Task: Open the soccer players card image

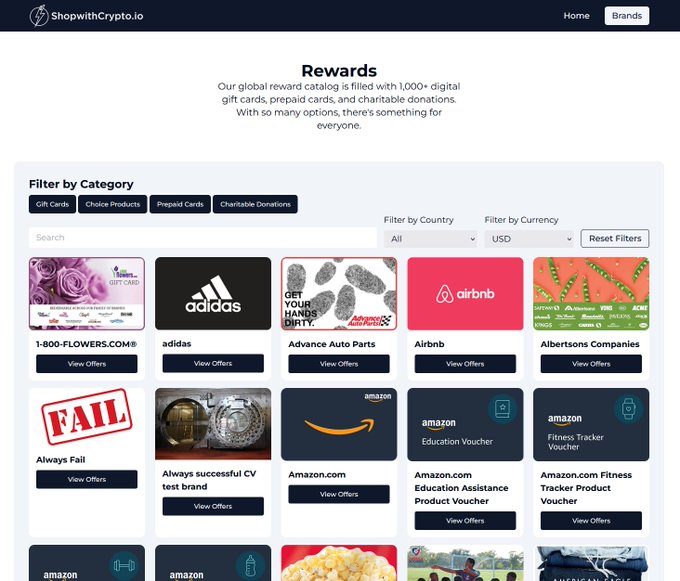Action: tap(465, 563)
